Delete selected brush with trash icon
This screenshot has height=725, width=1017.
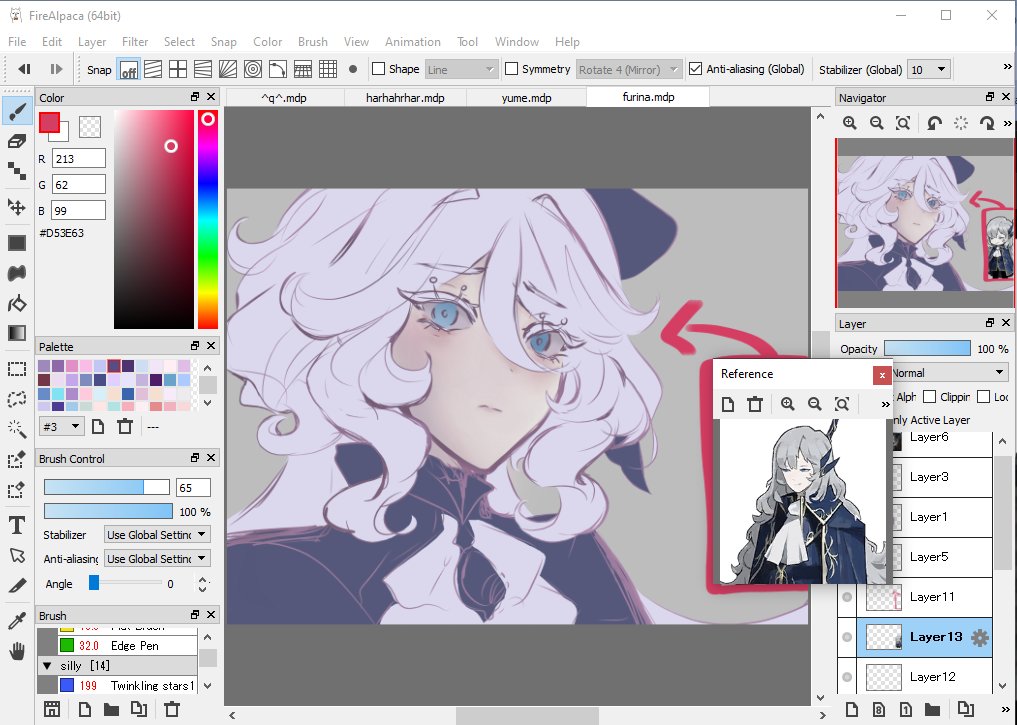tap(172, 709)
